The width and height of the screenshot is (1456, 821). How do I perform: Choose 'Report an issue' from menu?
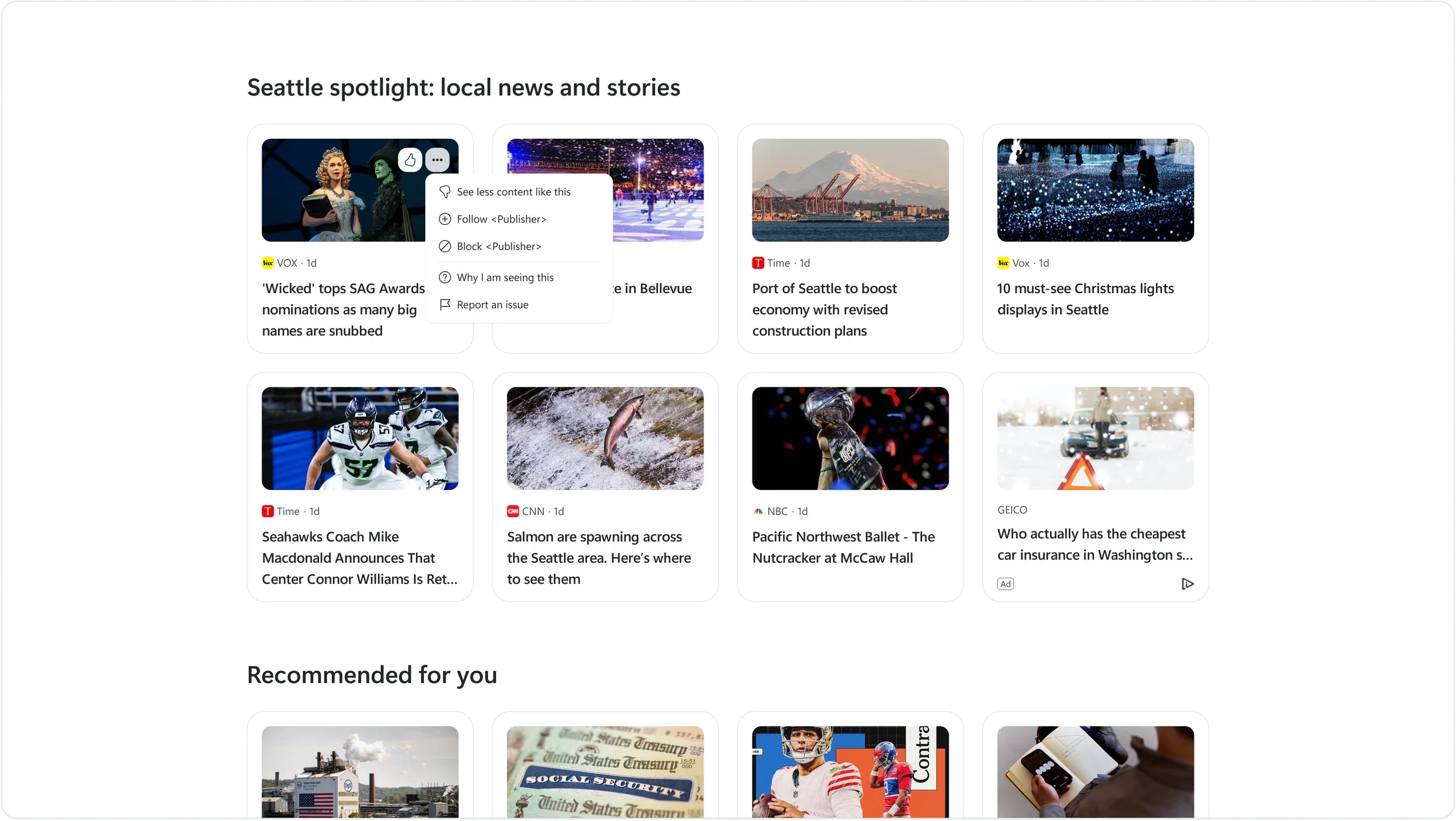point(492,305)
